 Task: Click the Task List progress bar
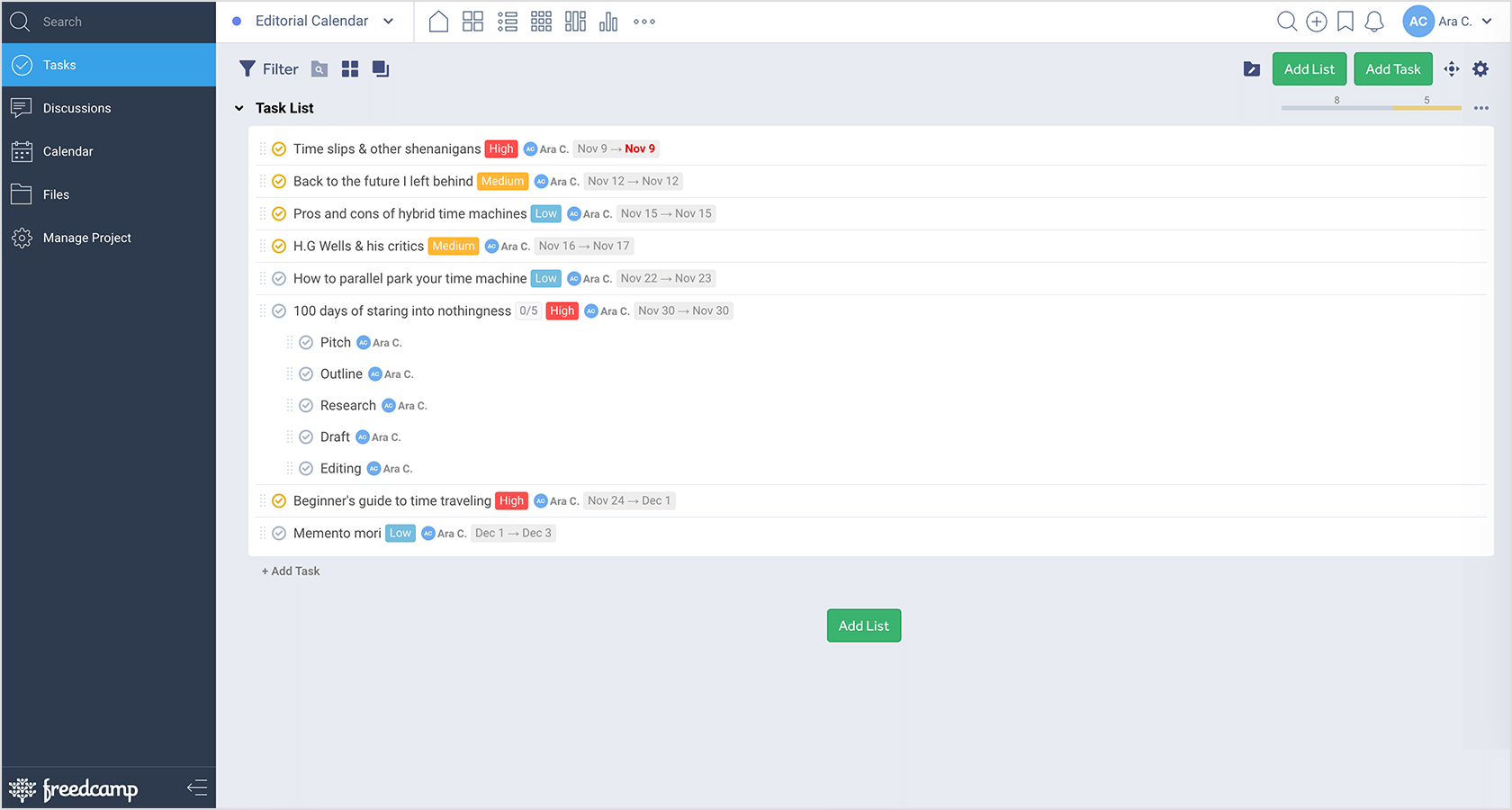[x=1371, y=108]
